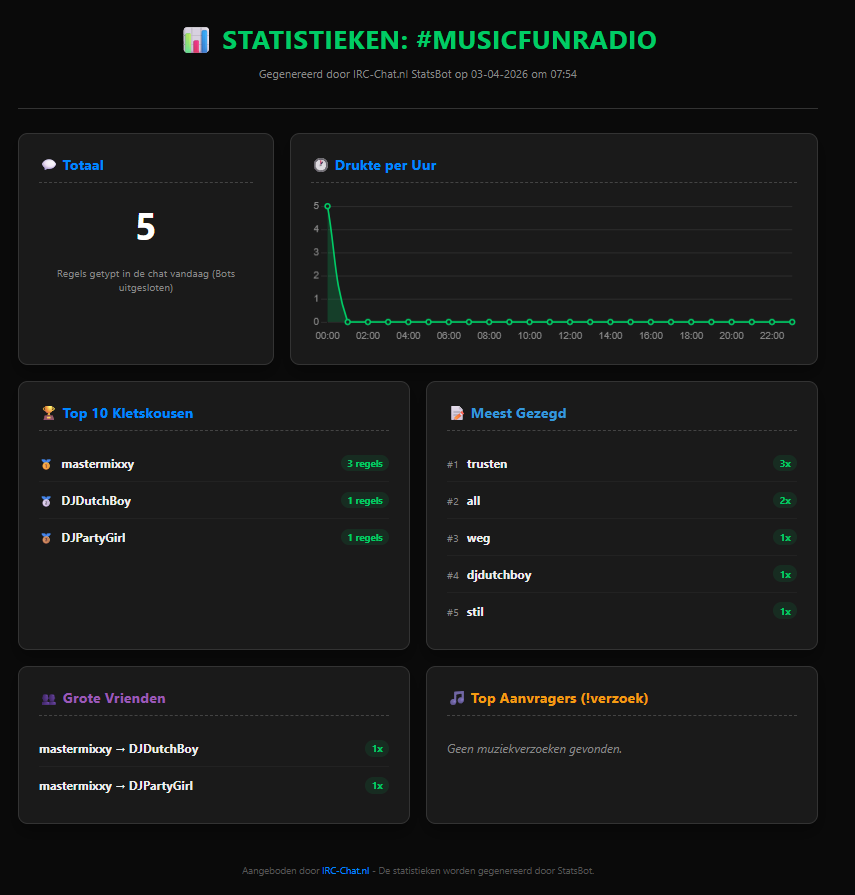
Task: Click the music note icon on Top Aanvragers panel
Action: (x=457, y=698)
